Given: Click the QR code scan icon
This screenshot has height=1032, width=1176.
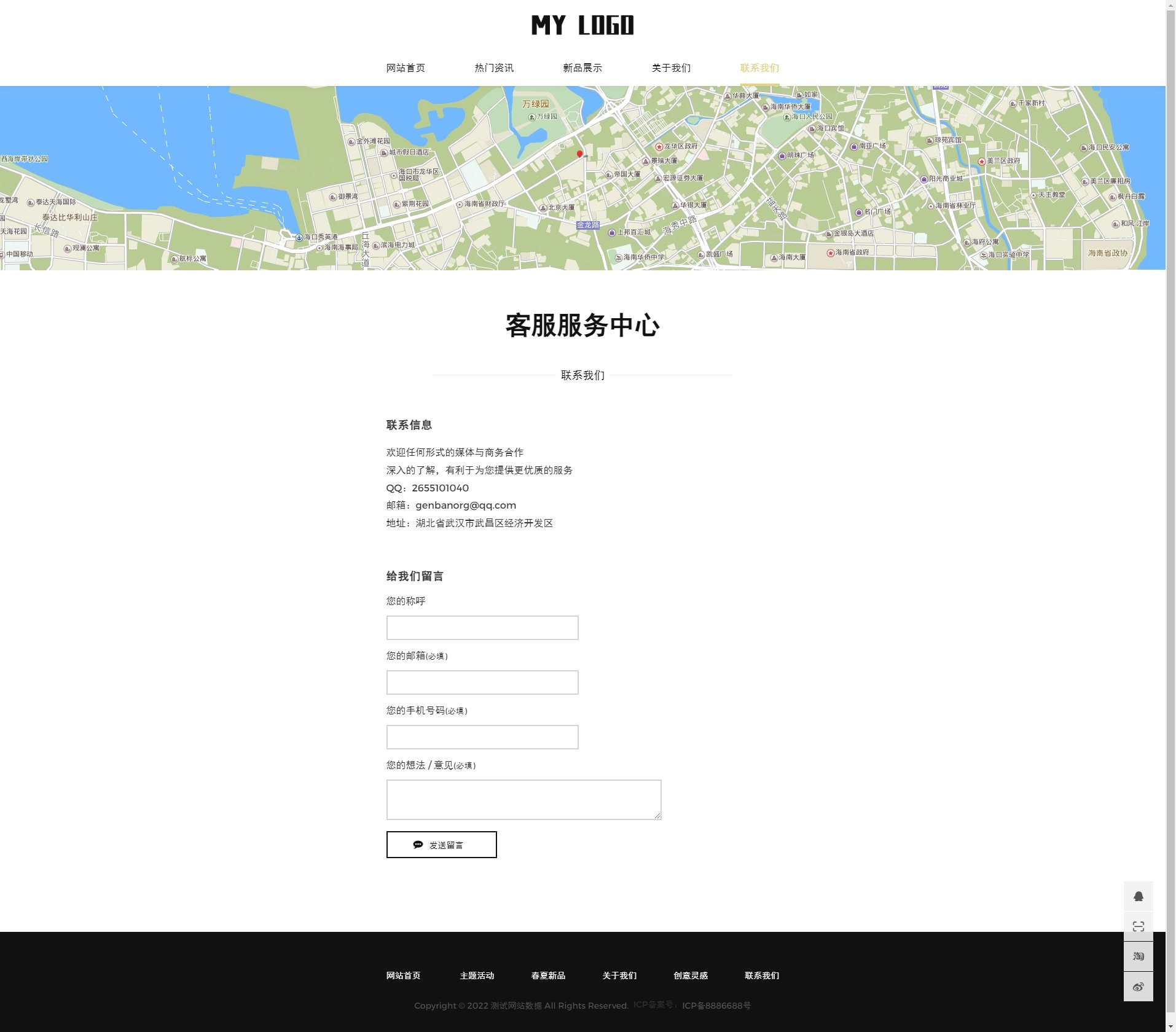Looking at the screenshot, I should pos(1138,927).
